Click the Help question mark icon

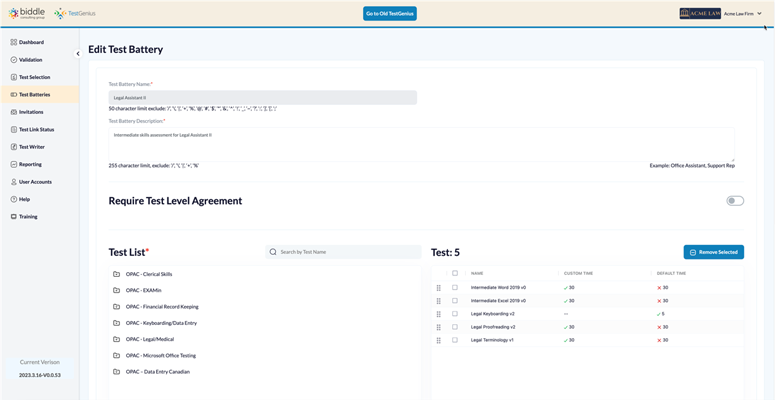point(14,199)
